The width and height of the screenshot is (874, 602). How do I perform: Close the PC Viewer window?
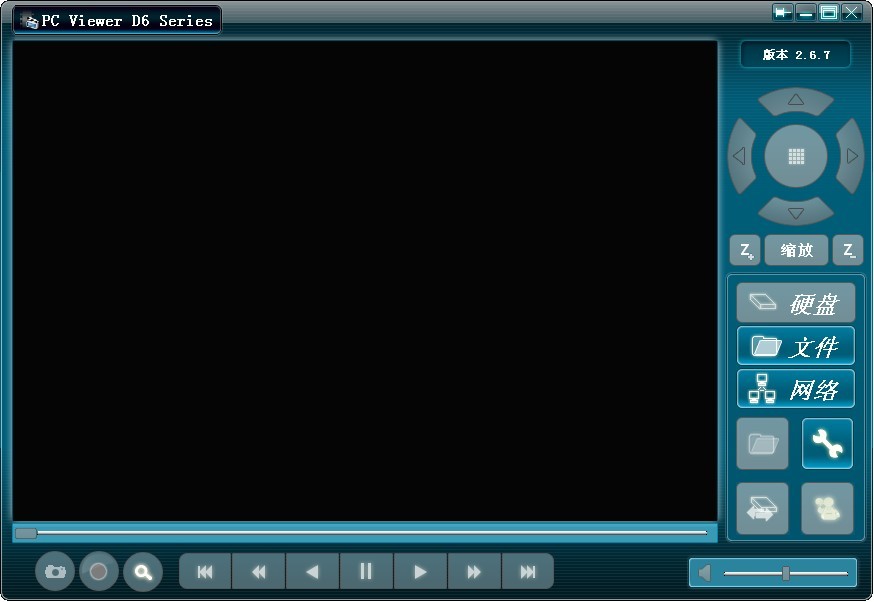[852, 13]
